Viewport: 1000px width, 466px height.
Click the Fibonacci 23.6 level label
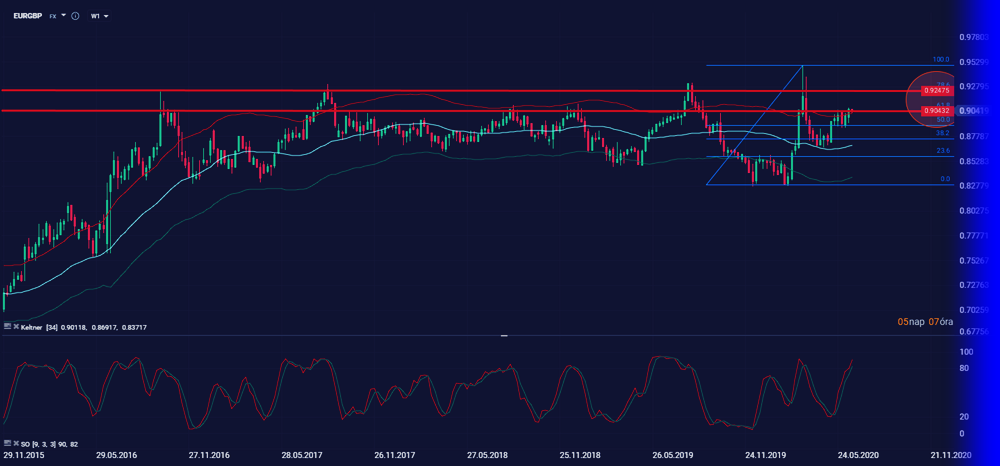(x=941, y=151)
